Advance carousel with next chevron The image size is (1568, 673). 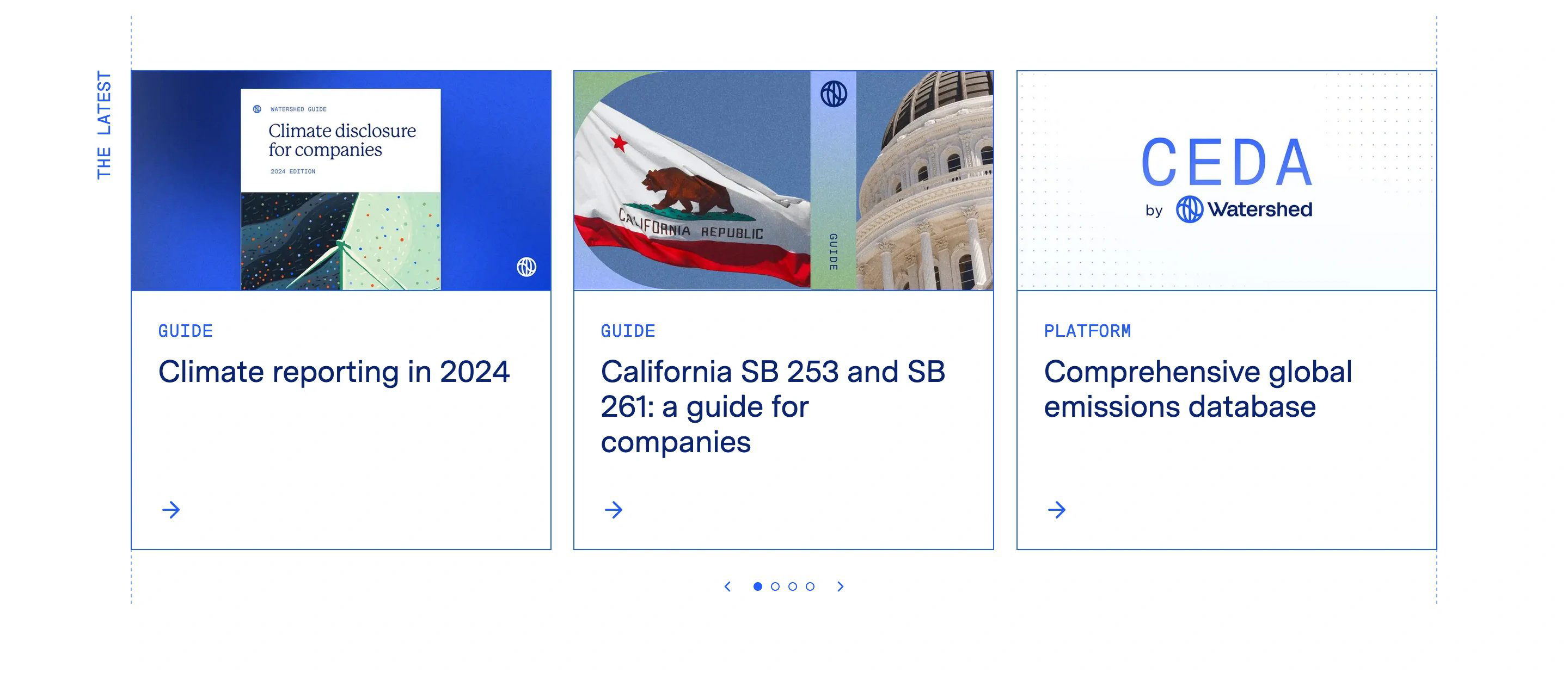tap(841, 586)
